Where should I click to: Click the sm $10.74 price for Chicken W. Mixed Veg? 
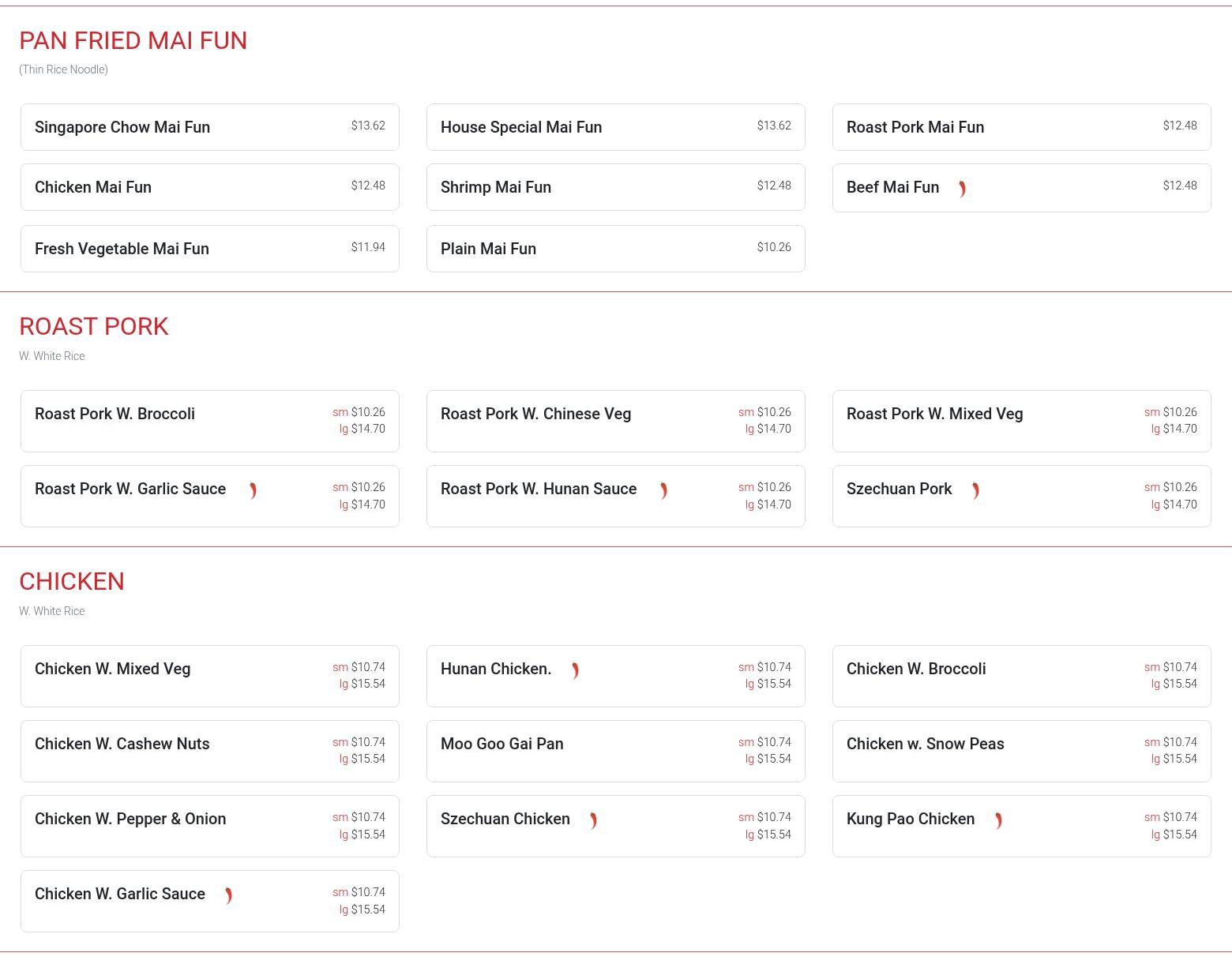pyautogui.click(x=359, y=667)
